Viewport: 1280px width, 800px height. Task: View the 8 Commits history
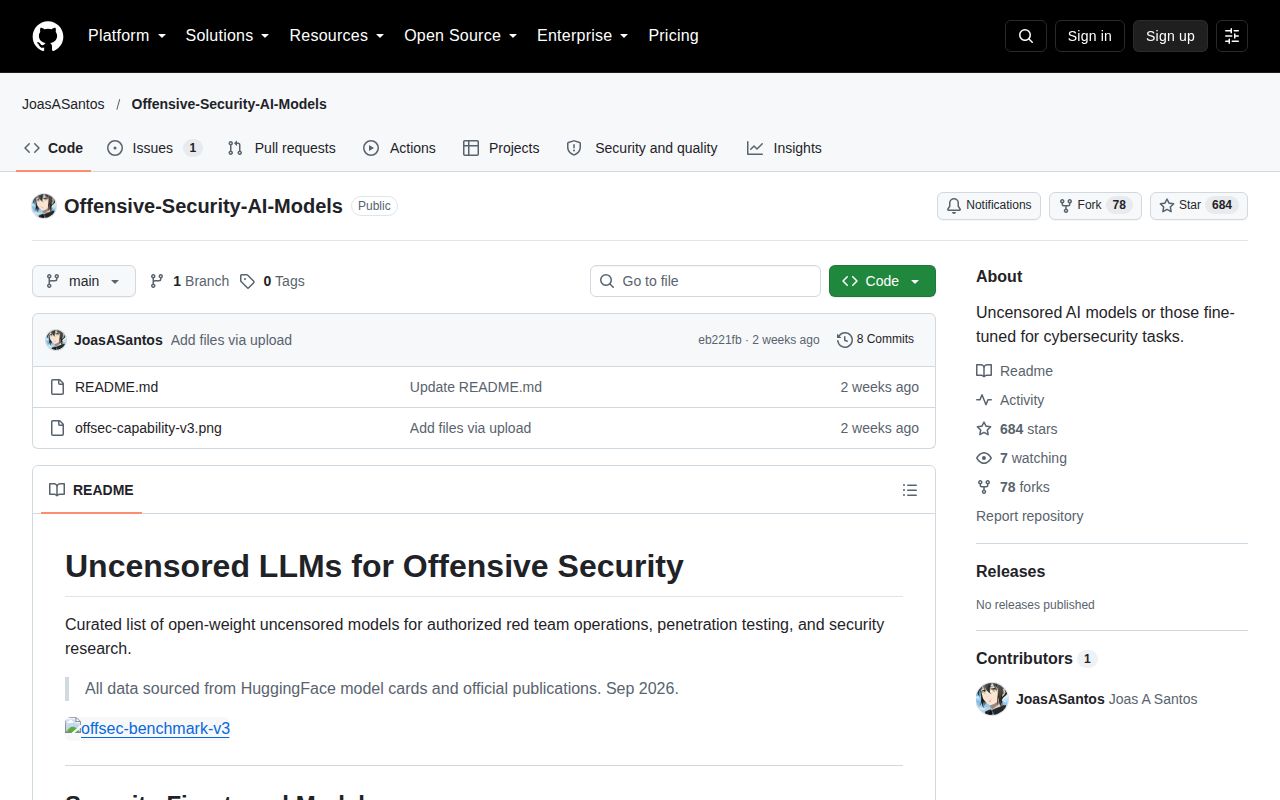(x=875, y=340)
